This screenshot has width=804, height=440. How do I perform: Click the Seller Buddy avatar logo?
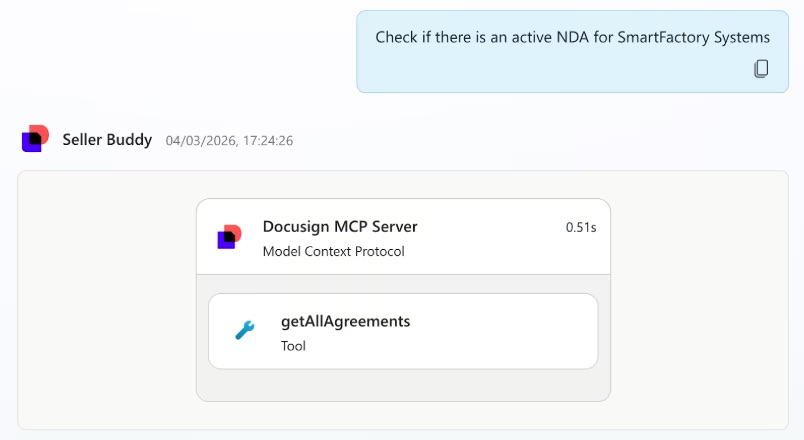point(35,138)
